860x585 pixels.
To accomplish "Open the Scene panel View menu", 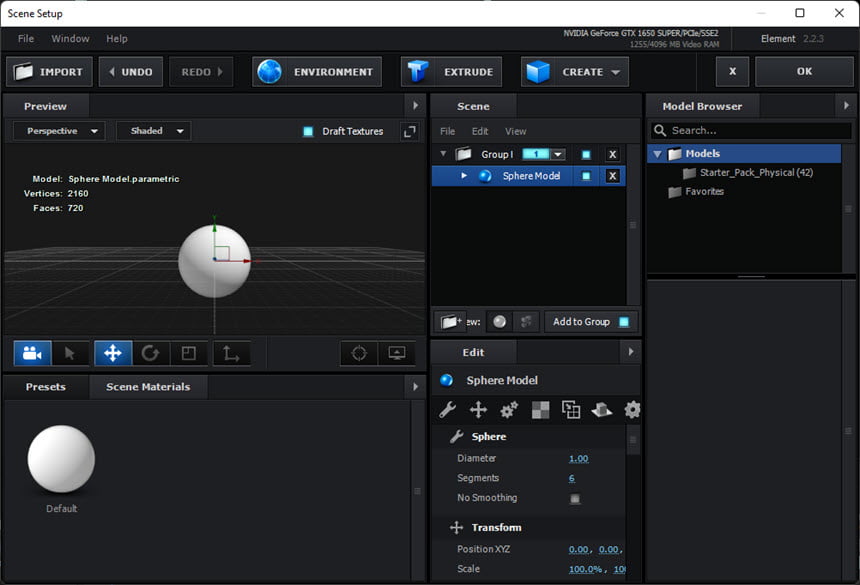I will 516,131.
